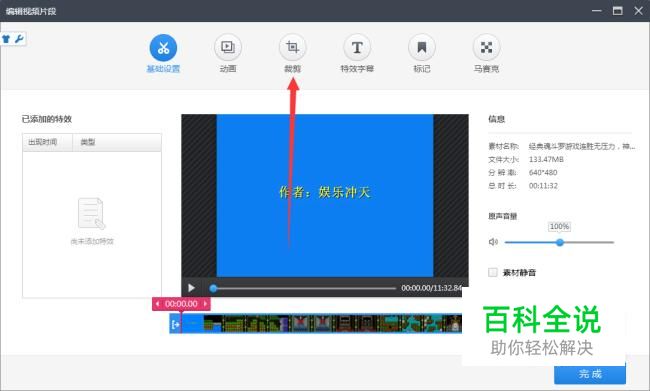650x391 pixels.
Task: Click the 完成 button
Action: (x=590, y=374)
